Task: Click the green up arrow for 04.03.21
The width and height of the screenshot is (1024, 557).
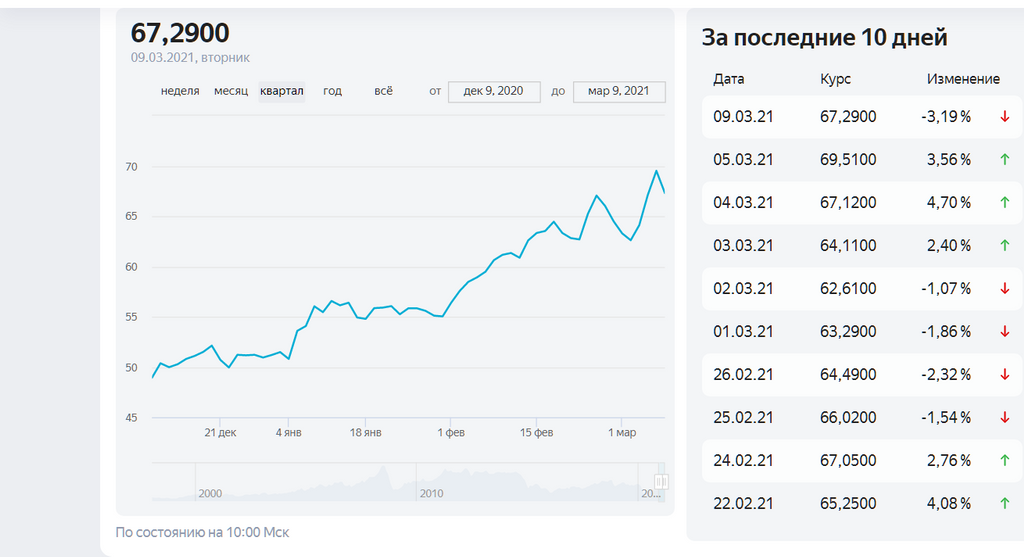Action: 1004,203
